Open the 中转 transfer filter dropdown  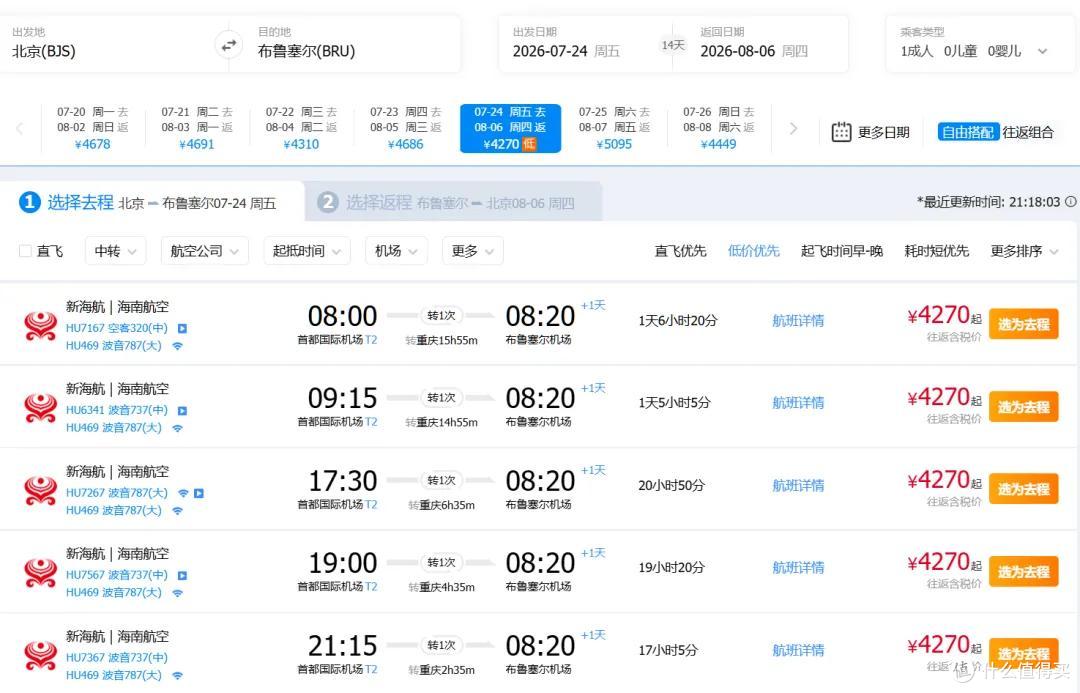(115, 251)
